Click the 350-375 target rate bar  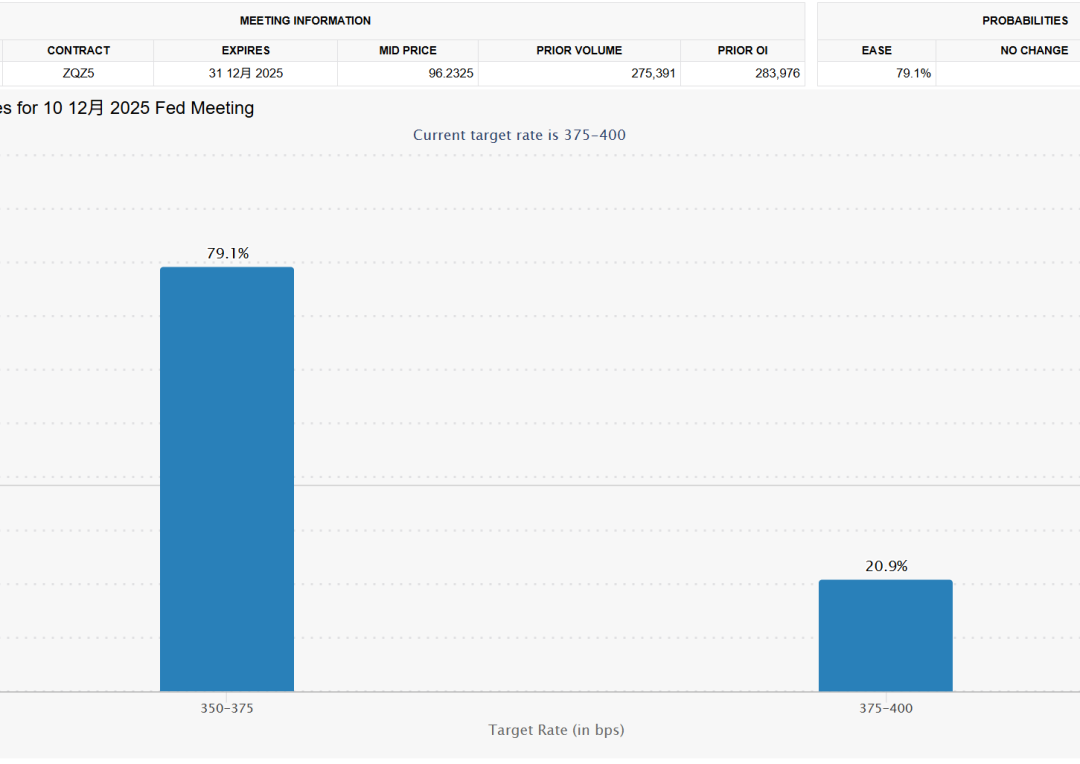227,479
